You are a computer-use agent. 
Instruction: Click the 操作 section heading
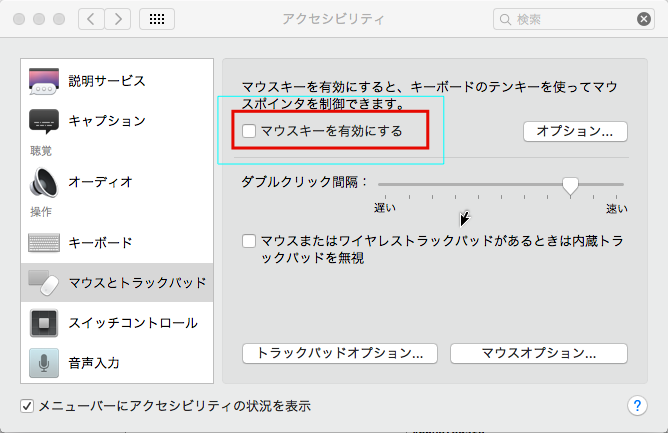(x=41, y=212)
